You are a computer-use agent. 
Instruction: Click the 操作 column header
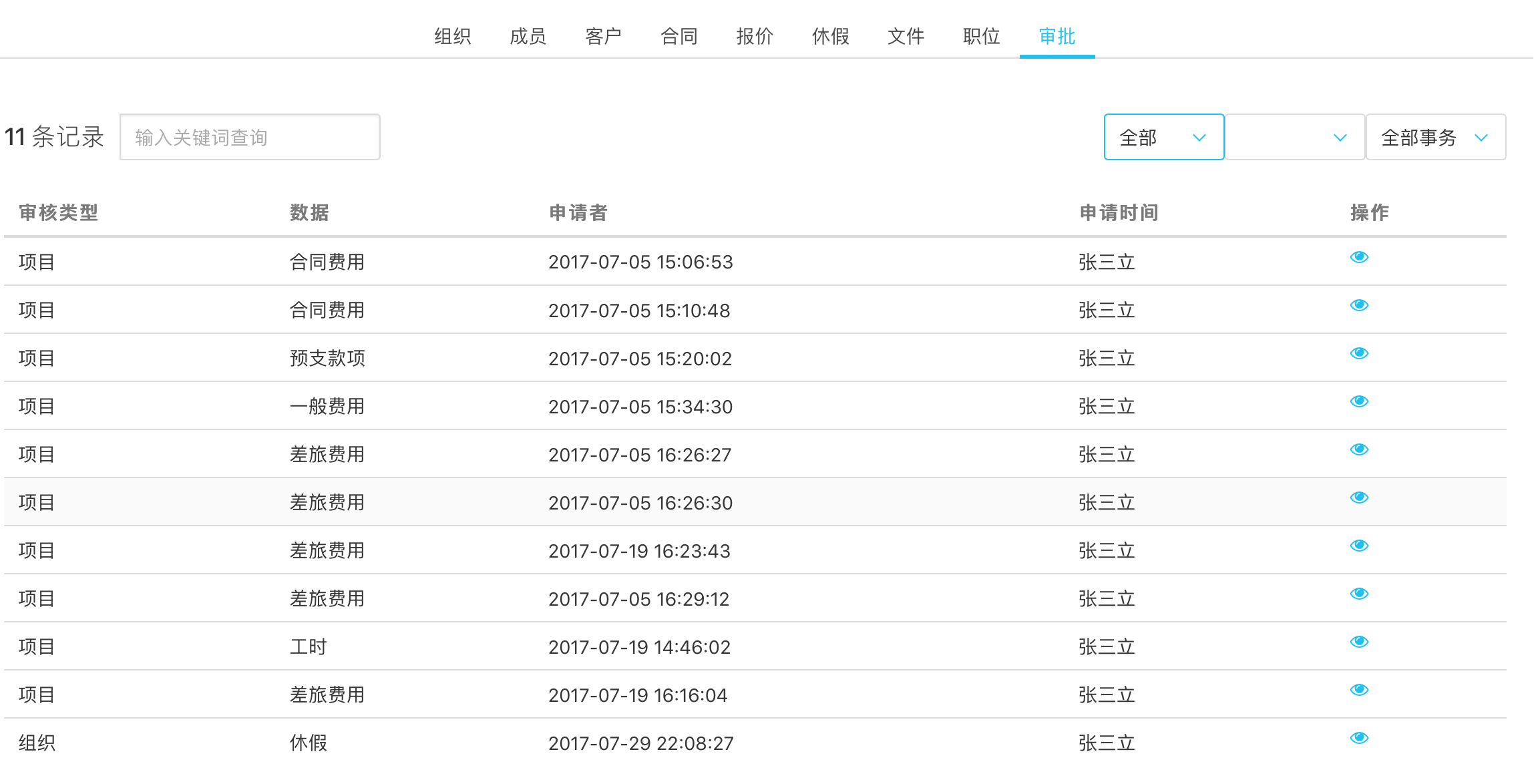click(x=1370, y=212)
